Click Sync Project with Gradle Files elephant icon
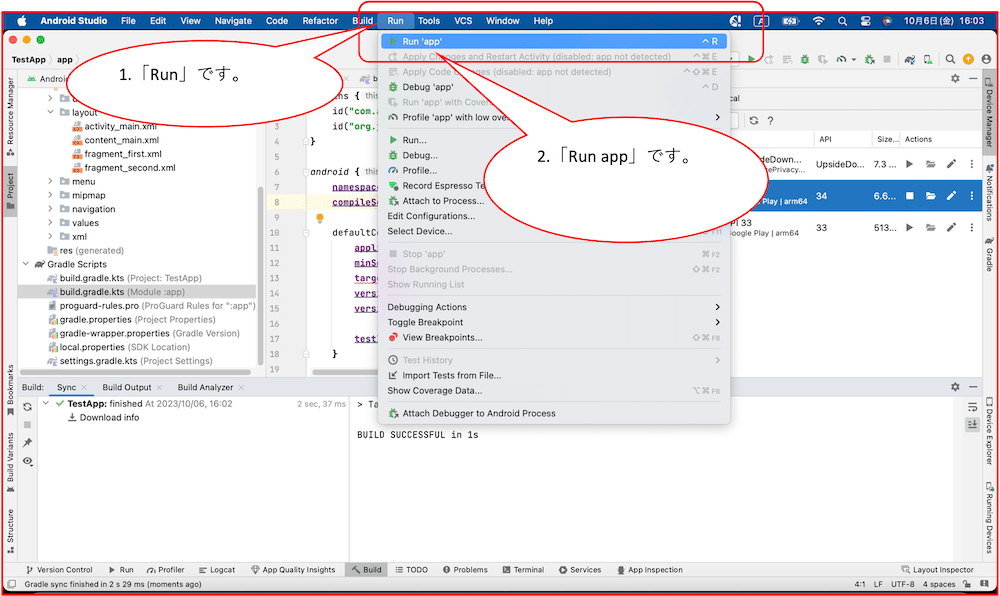The image size is (1000, 596). (910, 59)
